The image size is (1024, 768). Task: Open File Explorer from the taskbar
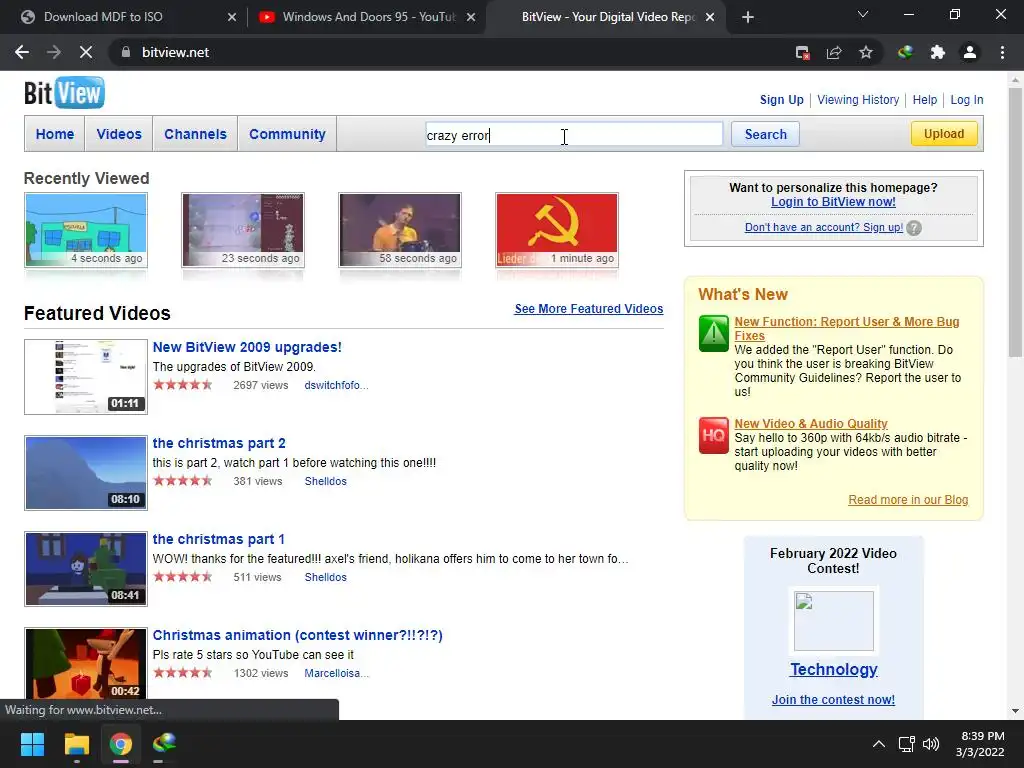click(76, 743)
